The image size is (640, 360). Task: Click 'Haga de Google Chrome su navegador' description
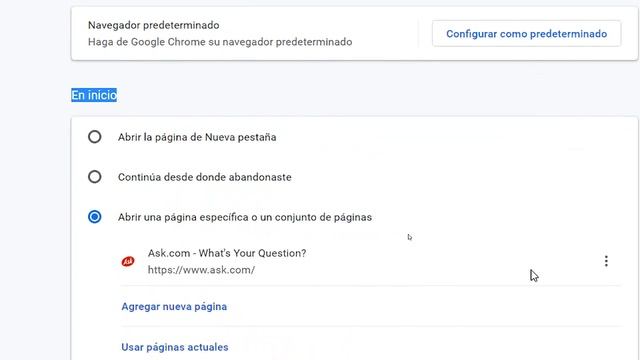(220, 42)
